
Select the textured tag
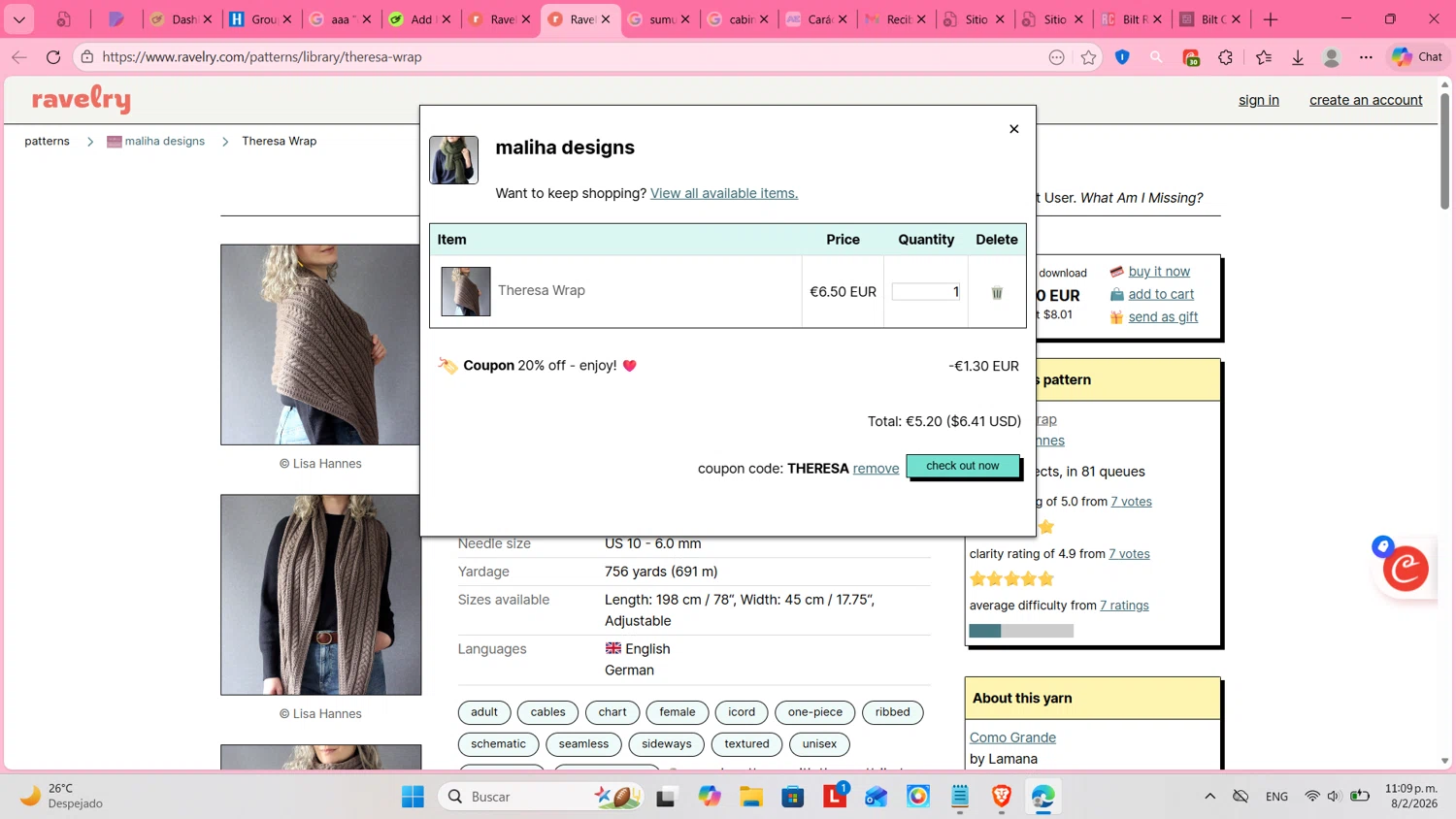(746, 744)
